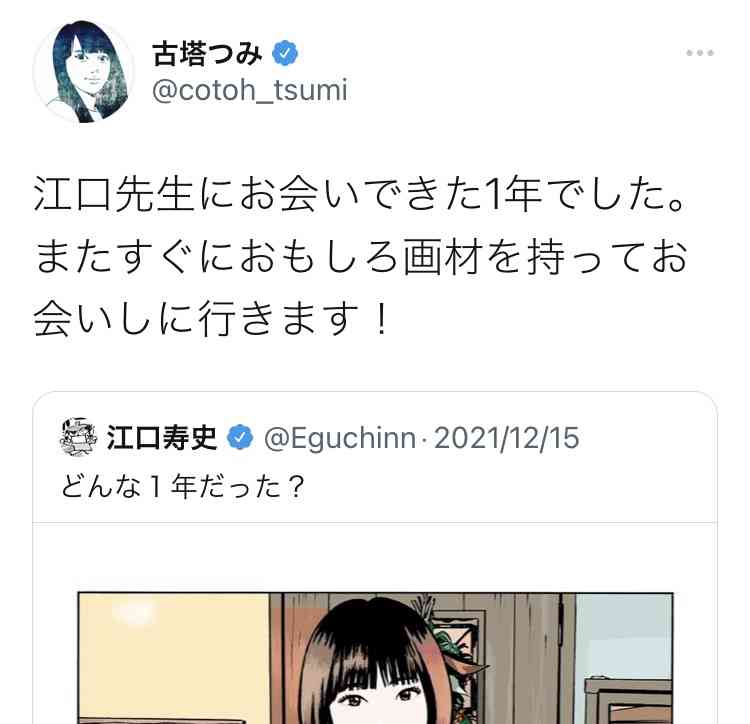This screenshot has width=750, height=724.
Task: Tap 江口寿史's small avatar in the quoted tweet
Action: [x=78, y=437]
